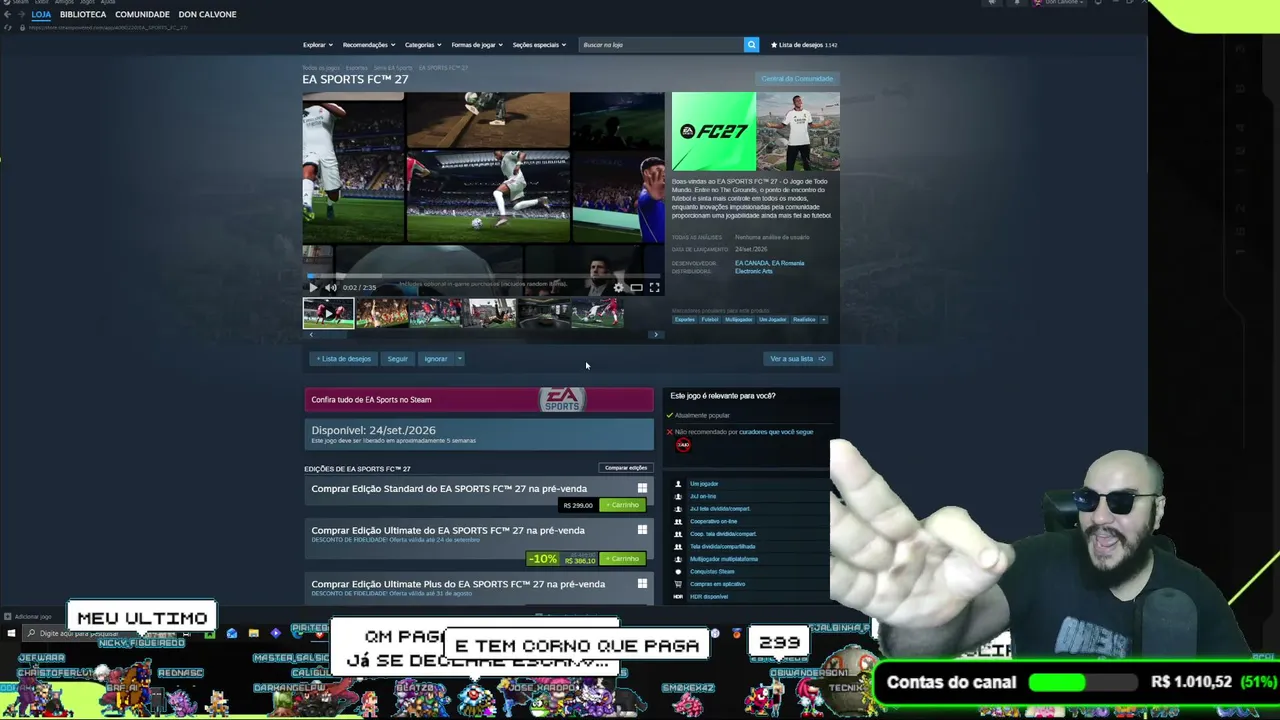This screenshot has width=1280, height=720.
Task: Open the trailer settings gear
Action: click(618, 288)
